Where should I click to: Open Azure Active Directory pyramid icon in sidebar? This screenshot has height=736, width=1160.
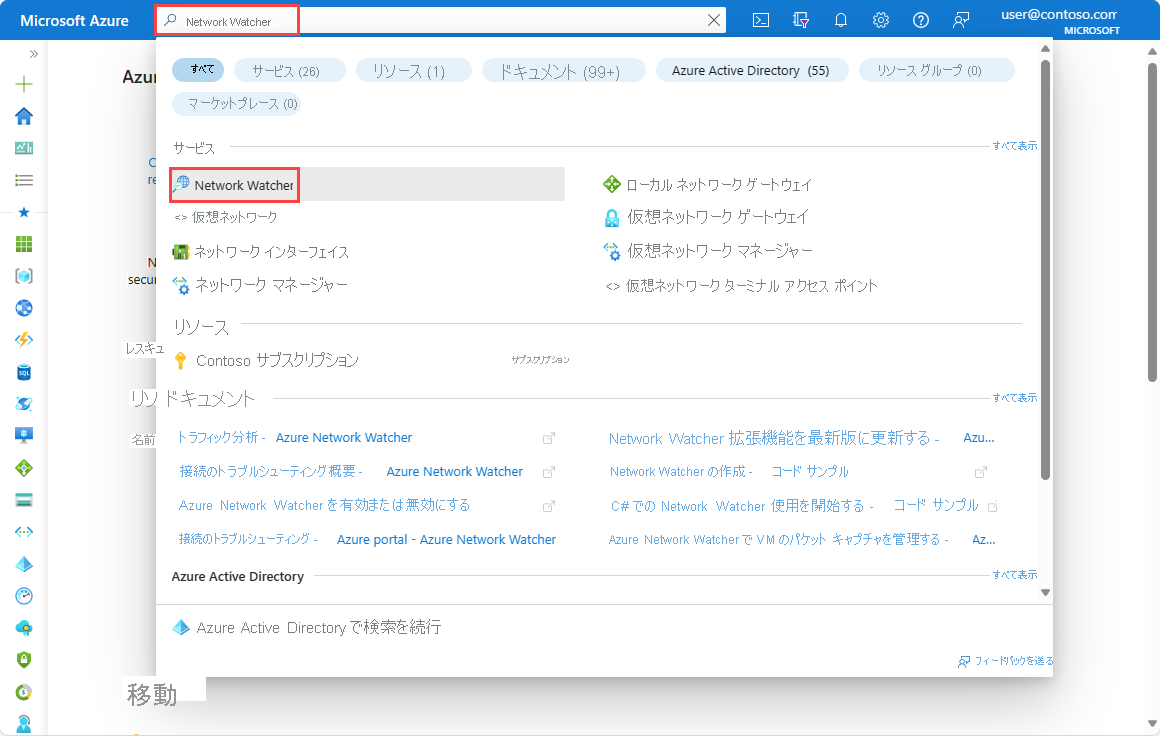pos(24,564)
